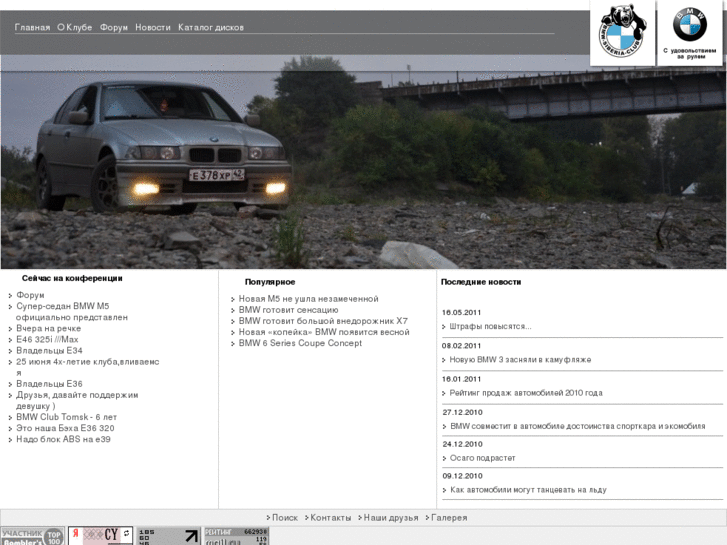The image size is (727, 545).
Task: Open the 'E46 325i ///Max' topic
Action: point(47,340)
